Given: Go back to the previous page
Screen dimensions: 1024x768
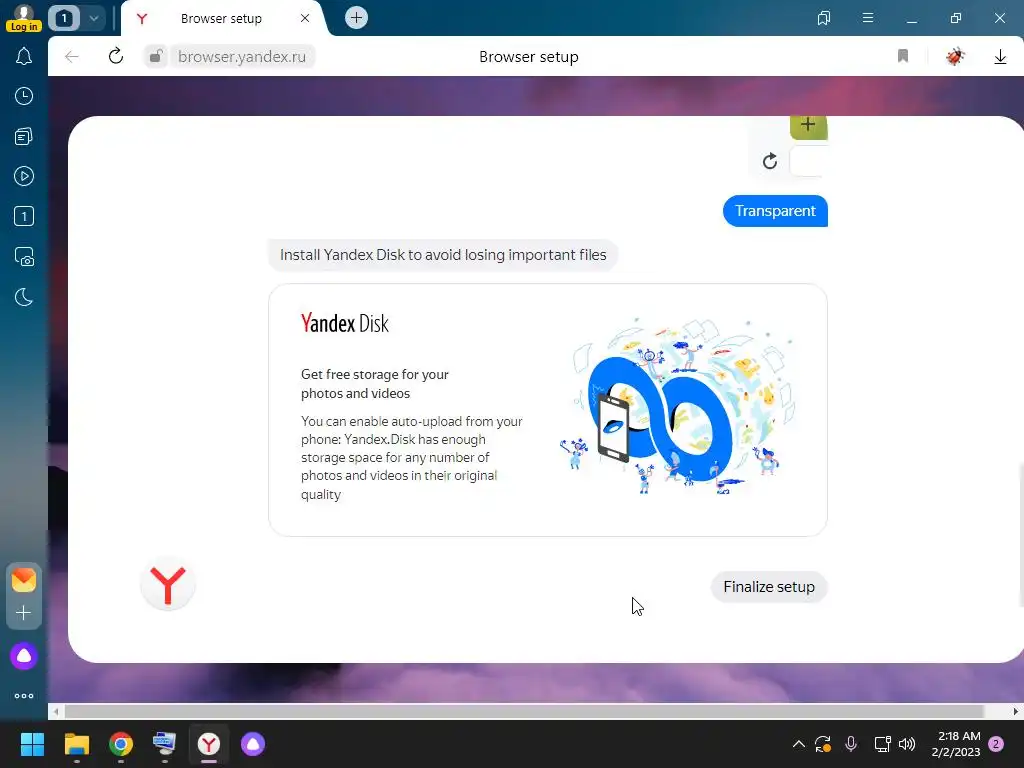Looking at the screenshot, I should tap(72, 57).
